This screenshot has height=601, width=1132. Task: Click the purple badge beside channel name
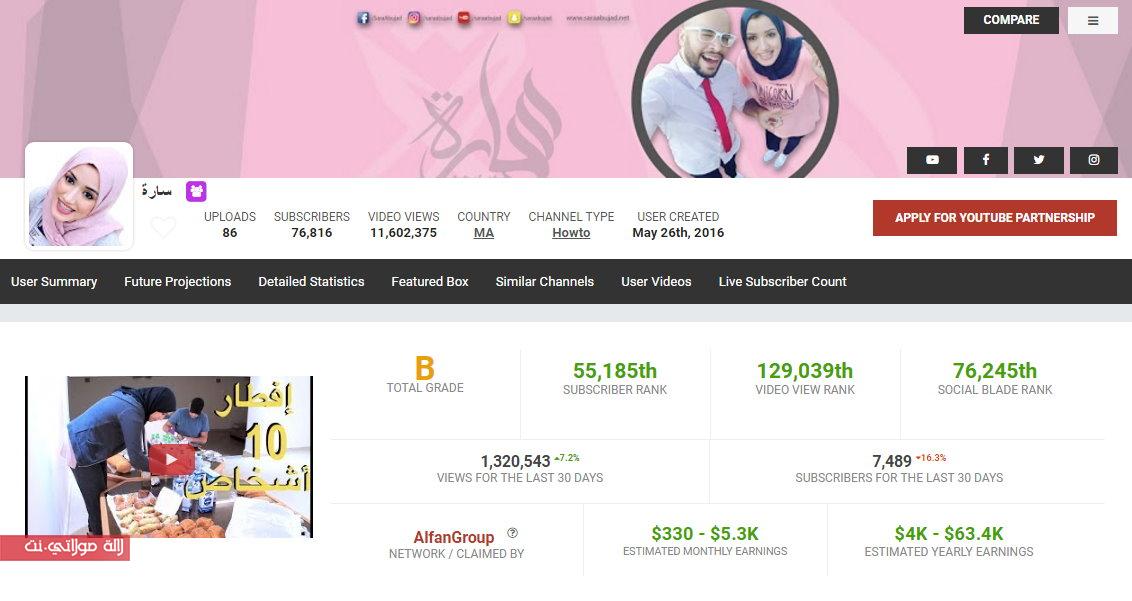pyautogui.click(x=196, y=191)
